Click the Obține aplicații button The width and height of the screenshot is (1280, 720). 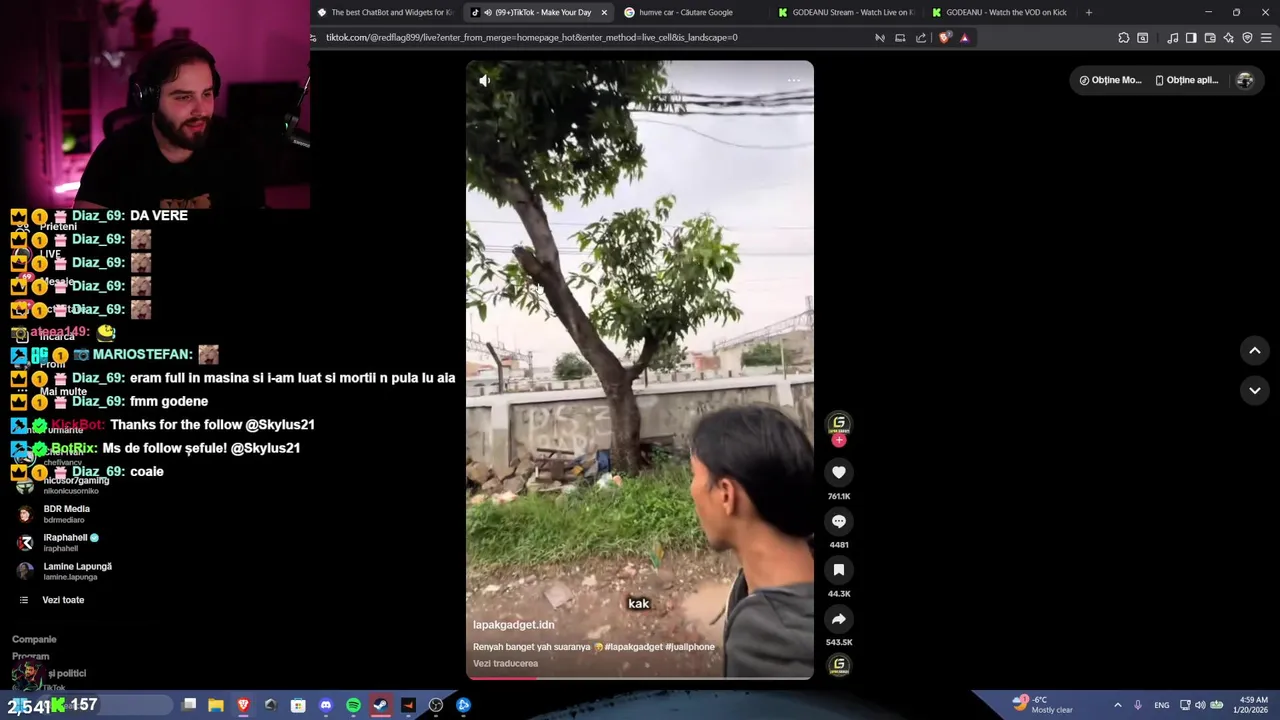click(1187, 80)
